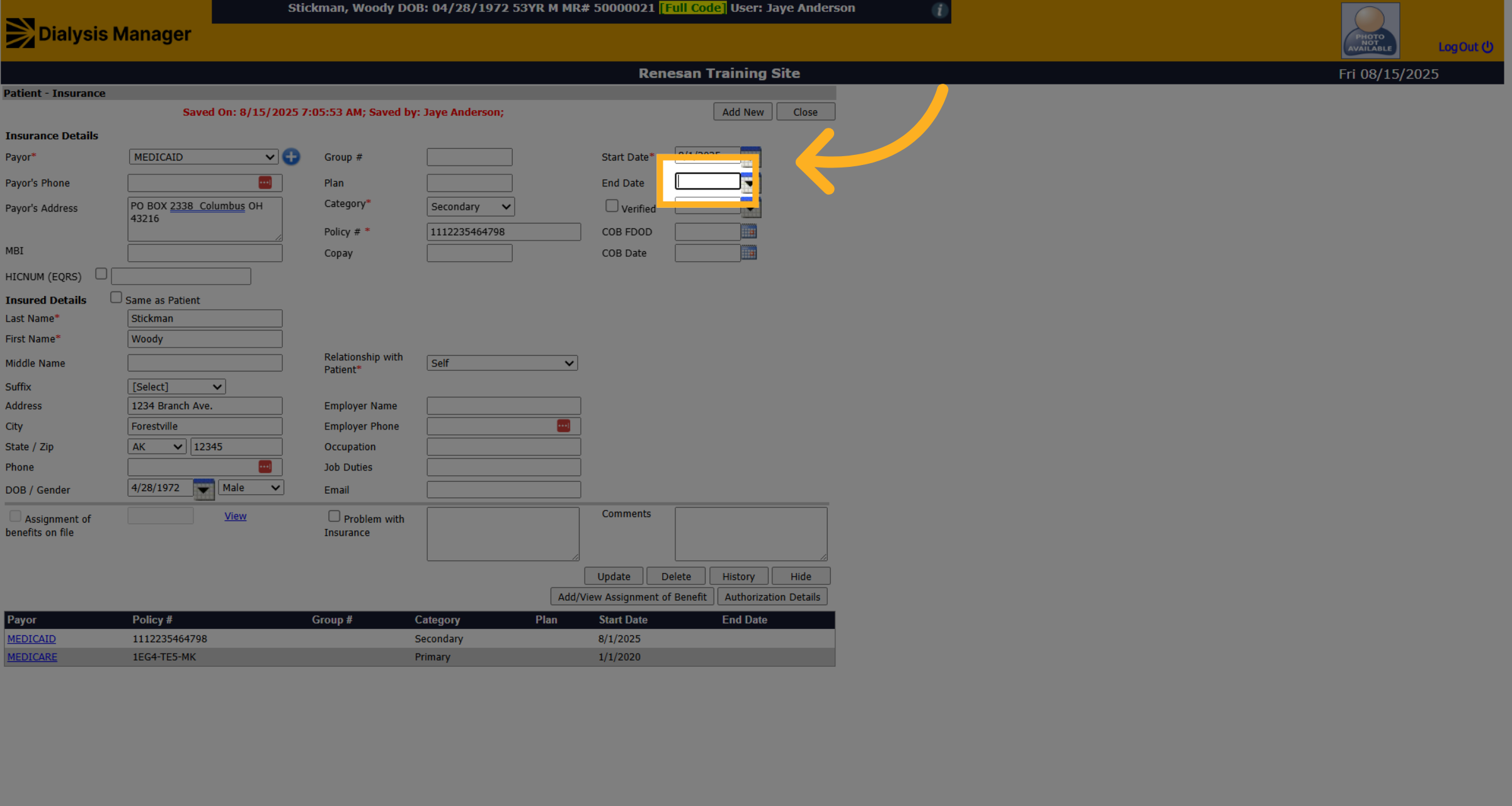
Task: Check the Verified checkbox
Action: (x=611, y=206)
